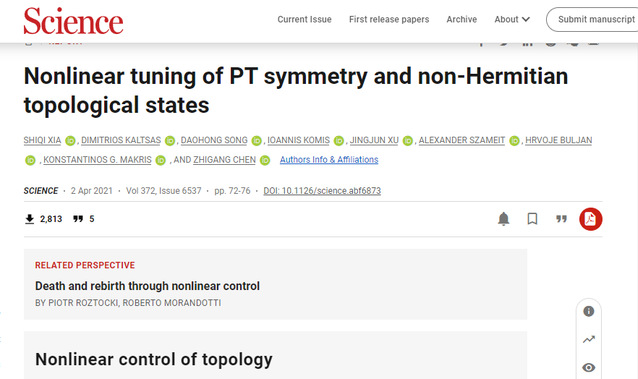Open the info icon in the side panel

tap(589, 311)
